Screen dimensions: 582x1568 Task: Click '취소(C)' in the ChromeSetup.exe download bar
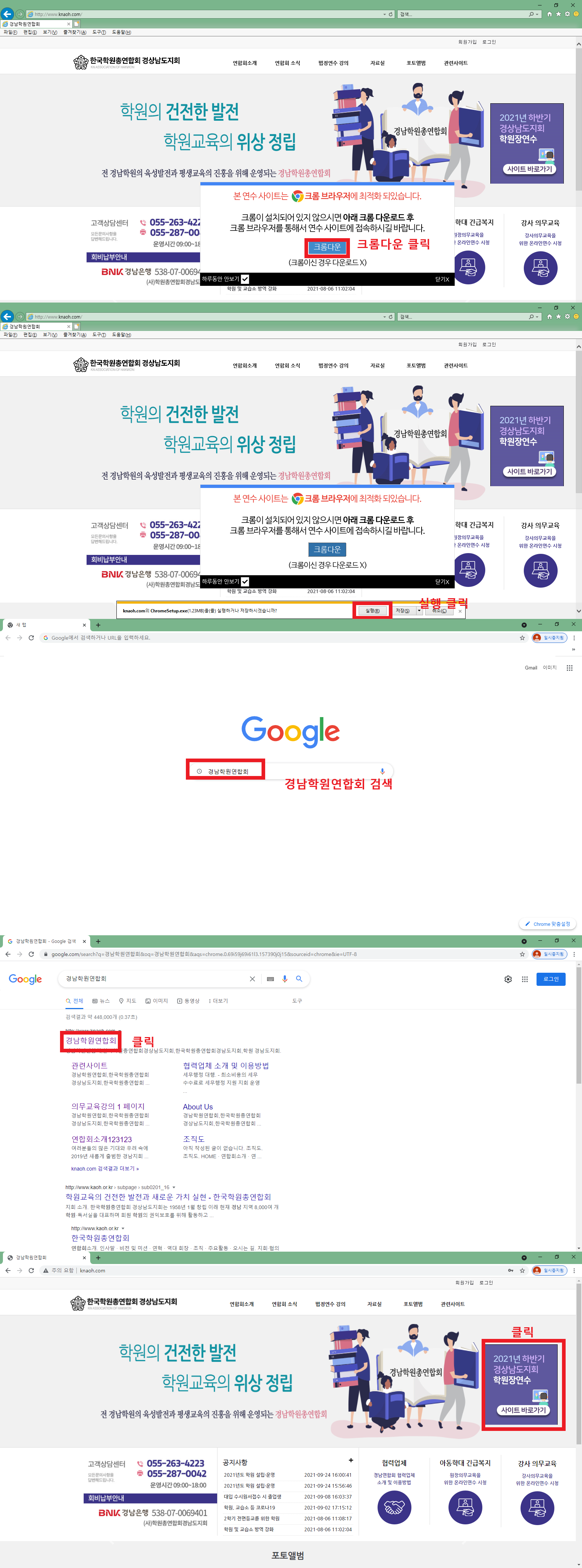pos(439,611)
